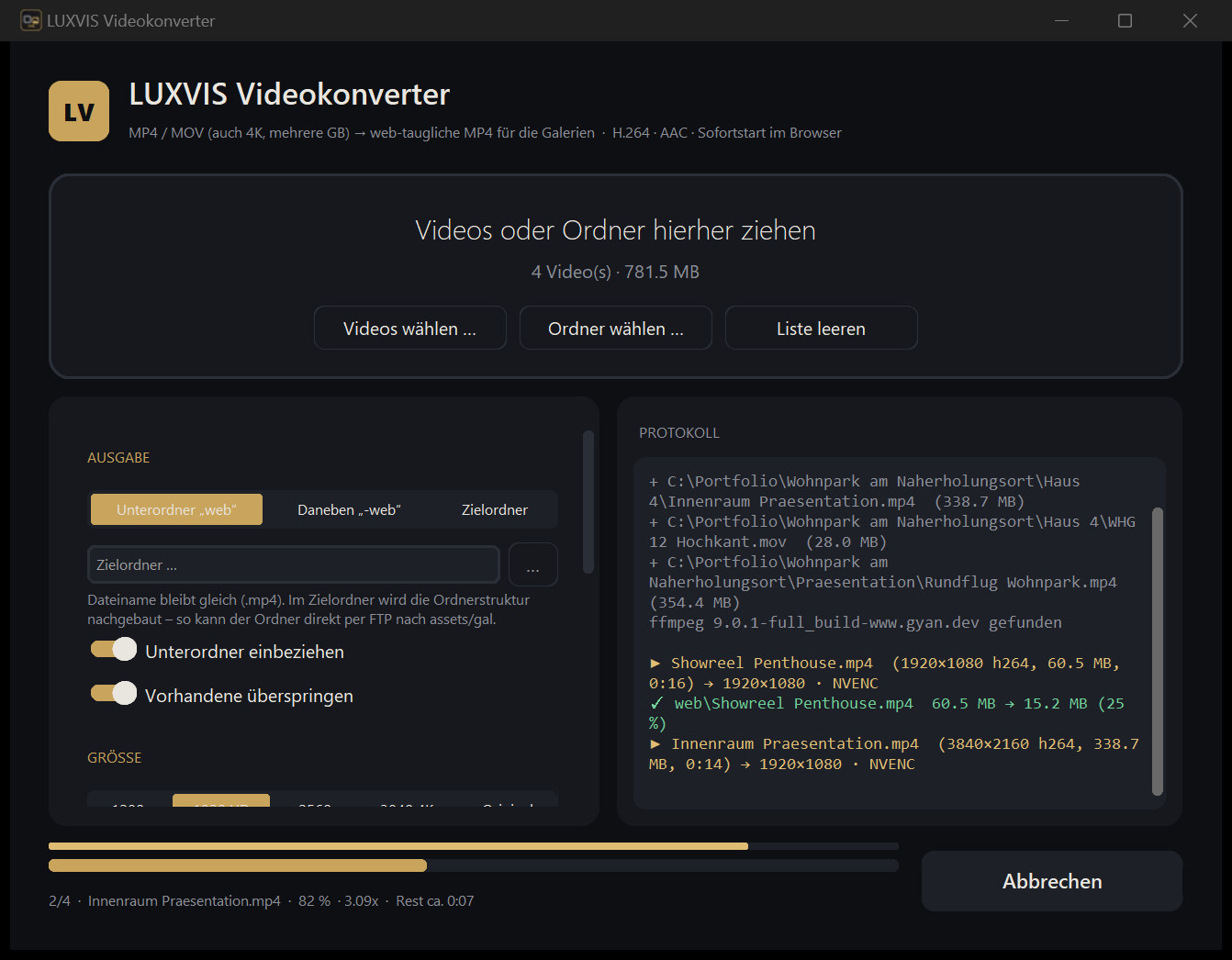Toggle the "Unterordner einbeziehen" switch
The width and height of the screenshot is (1232, 960).
coord(114,650)
